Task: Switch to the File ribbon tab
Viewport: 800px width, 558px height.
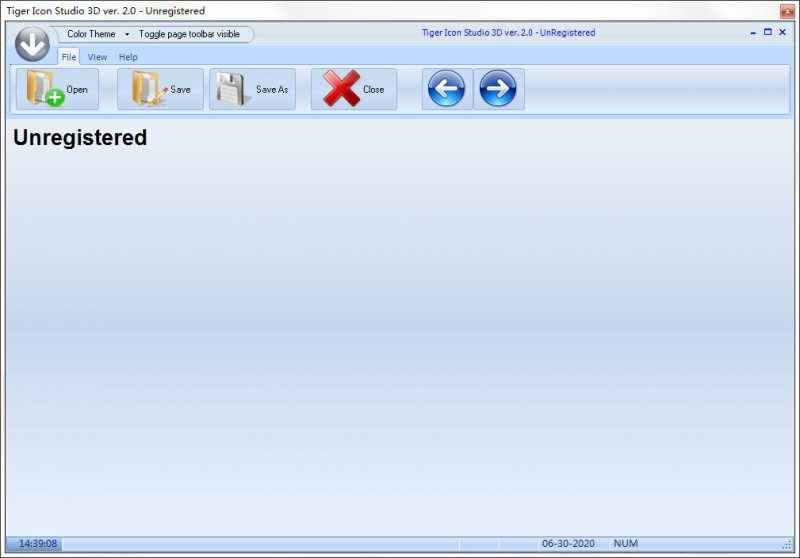Action: click(69, 57)
